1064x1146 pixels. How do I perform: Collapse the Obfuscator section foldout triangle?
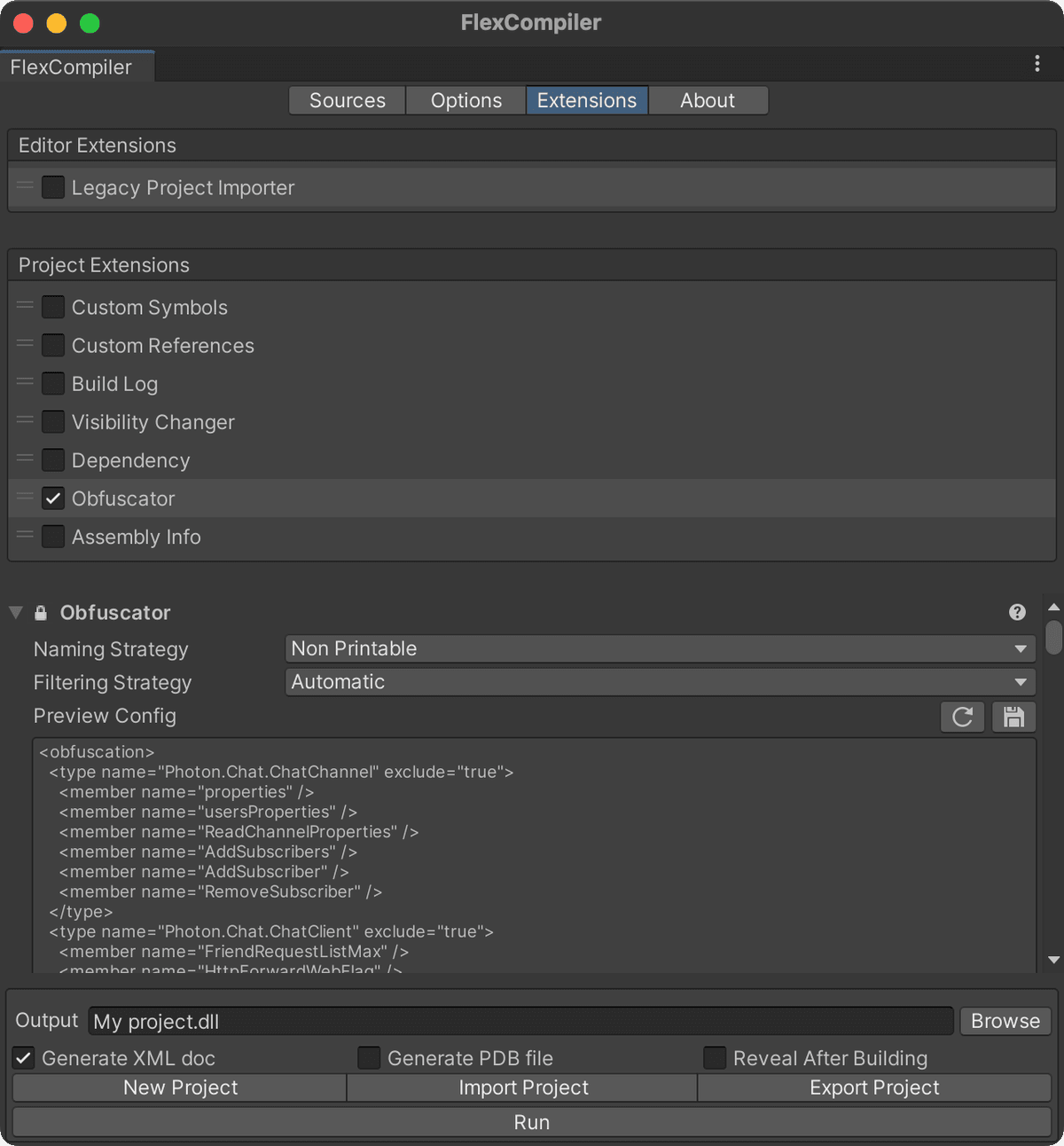16,613
